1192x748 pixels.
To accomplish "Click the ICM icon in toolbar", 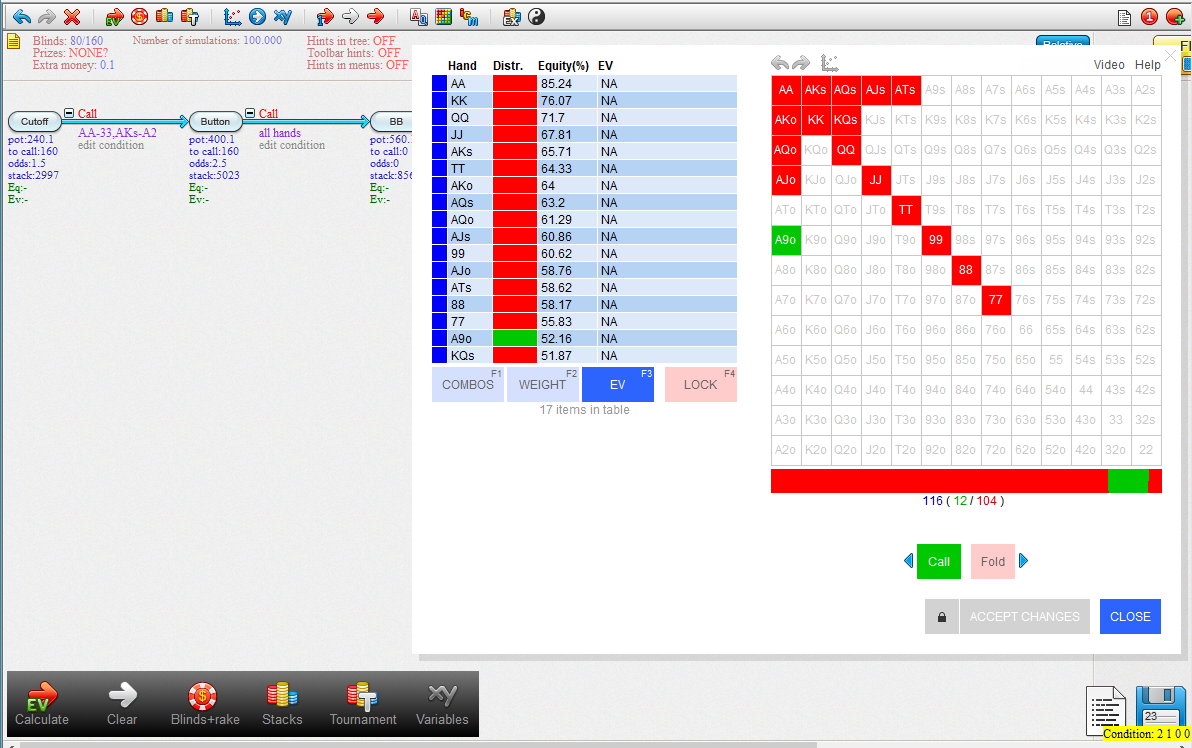I will click(469, 16).
